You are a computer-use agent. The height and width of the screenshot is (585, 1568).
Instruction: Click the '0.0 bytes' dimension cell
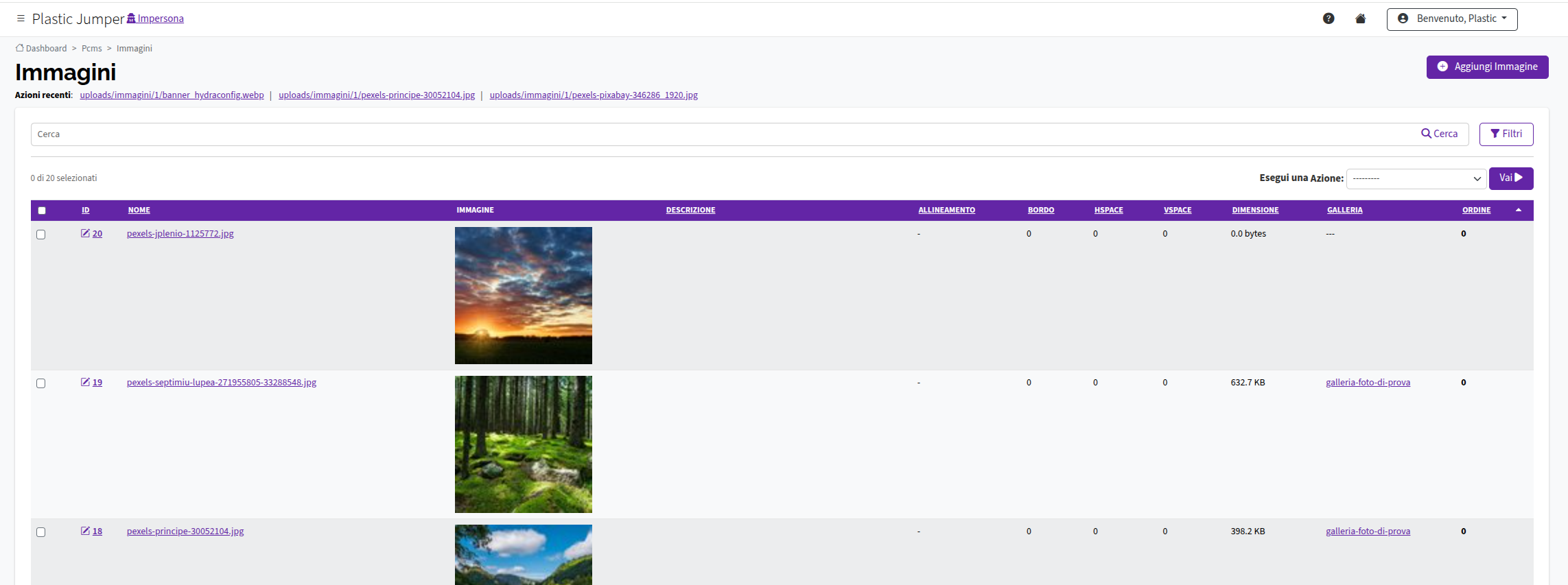coord(1248,234)
